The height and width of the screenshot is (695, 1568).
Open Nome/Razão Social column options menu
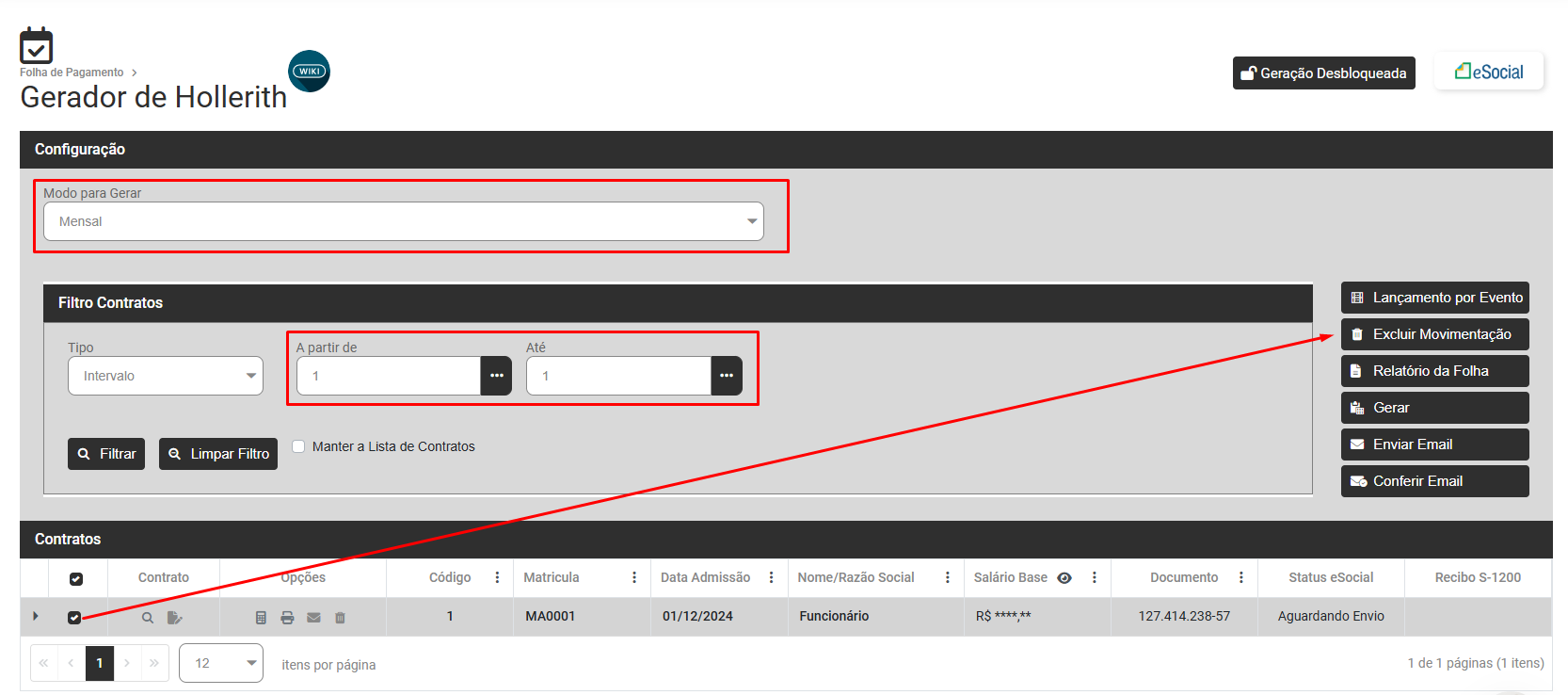947,577
